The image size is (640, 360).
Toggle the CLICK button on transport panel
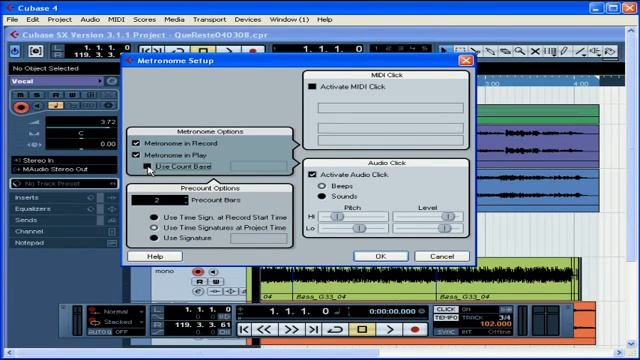tap(446, 309)
